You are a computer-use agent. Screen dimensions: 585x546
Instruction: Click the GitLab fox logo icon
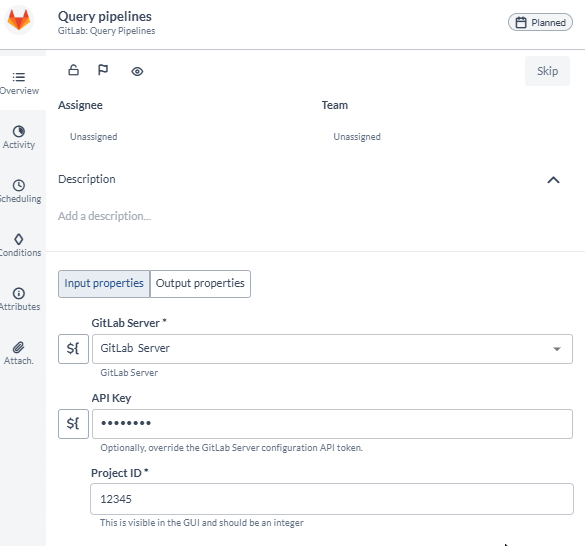point(19,20)
